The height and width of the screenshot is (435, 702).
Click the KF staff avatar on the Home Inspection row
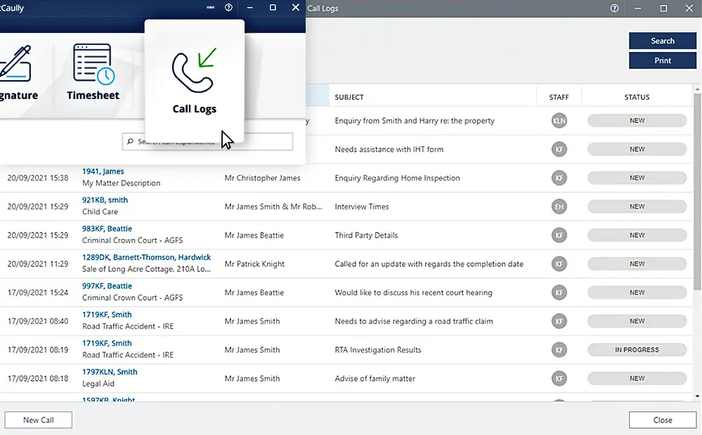[559, 178]
